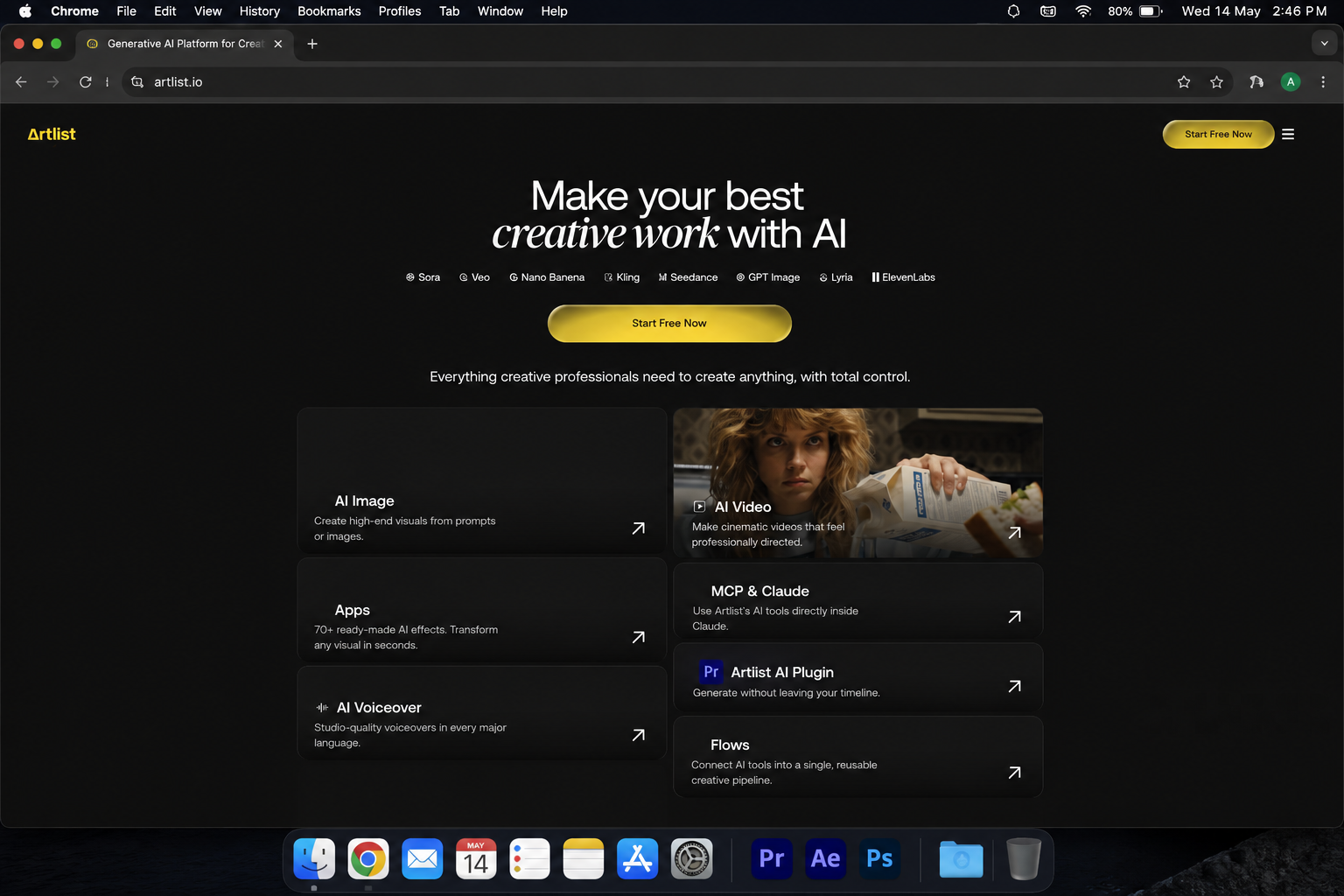Image resolution: width=1344 pixels, height=896 pixels.
Task: Select the Generative AI Platform tab
Action: [x=185, y=44]
